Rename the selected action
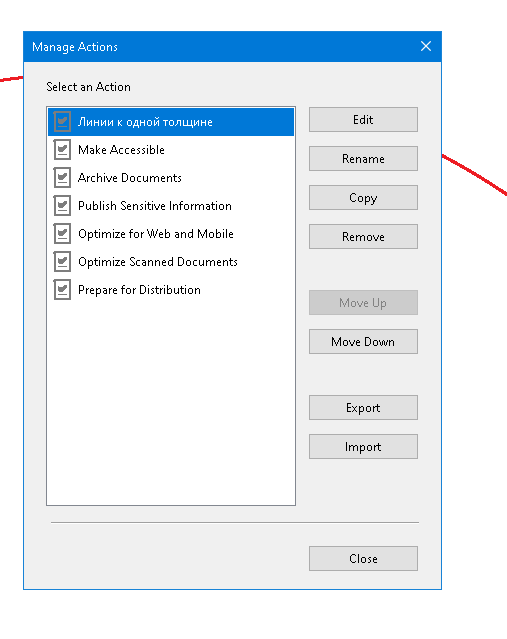The image size is (507, 639). [363, 159]
